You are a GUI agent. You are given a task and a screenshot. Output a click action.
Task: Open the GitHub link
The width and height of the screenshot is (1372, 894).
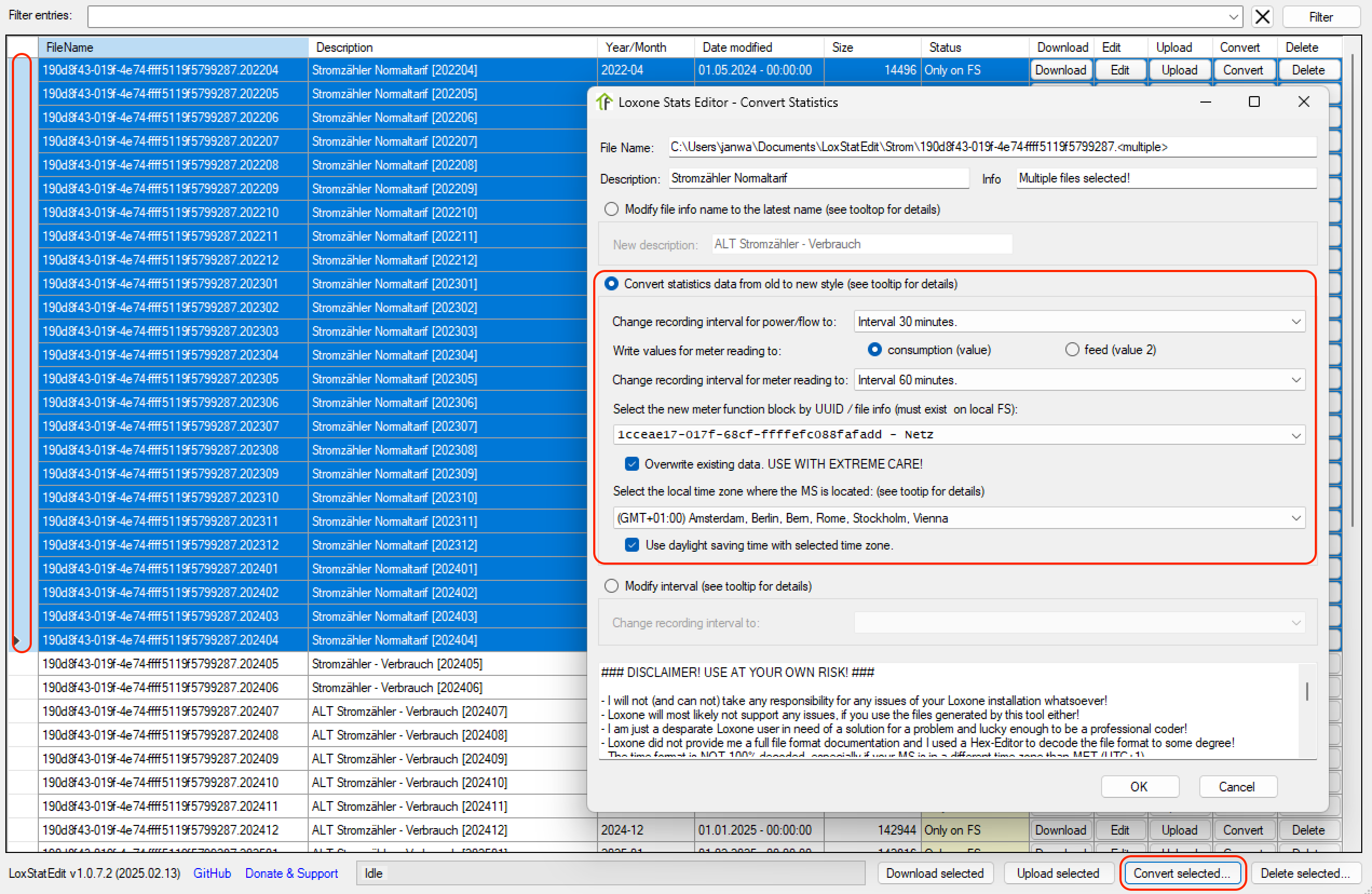click(x=212, y=873)
